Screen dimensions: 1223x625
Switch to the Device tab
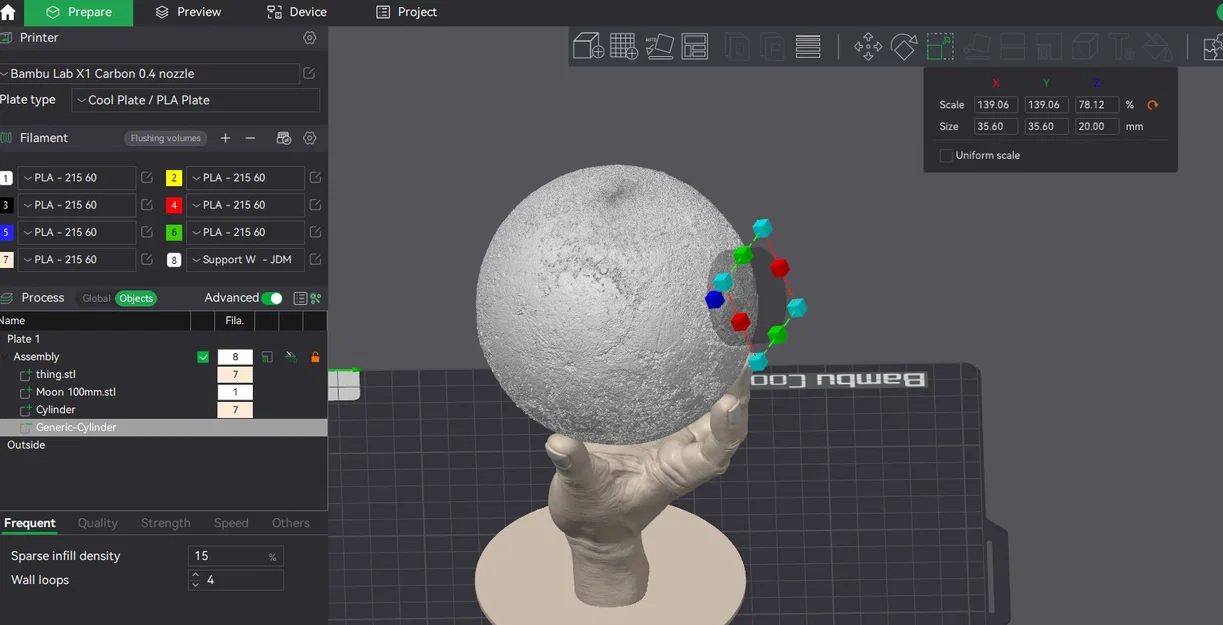(297, 12)
